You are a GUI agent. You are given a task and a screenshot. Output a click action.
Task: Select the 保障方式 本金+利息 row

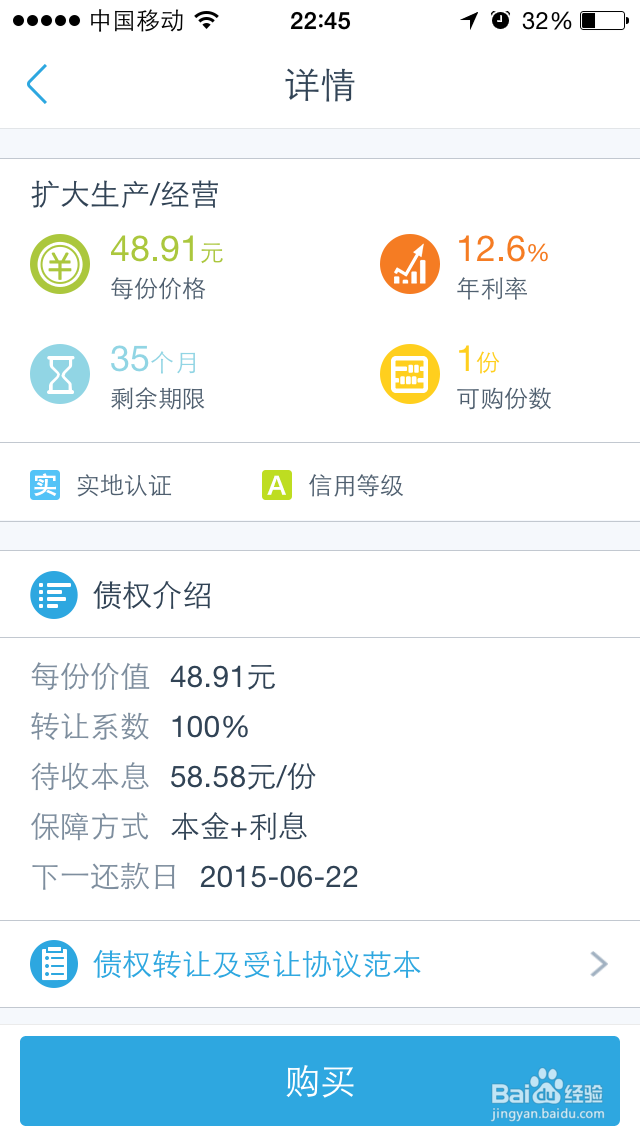coord(169,827)
